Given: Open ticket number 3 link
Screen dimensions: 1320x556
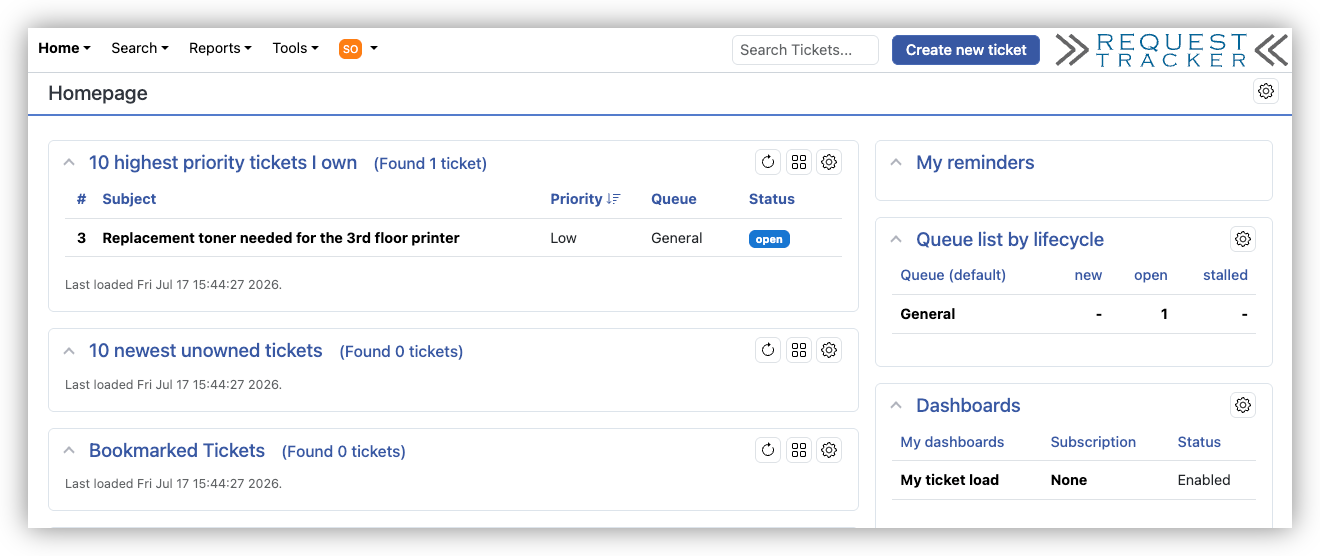Looking at the screenshot, I should tap(82, 238).
